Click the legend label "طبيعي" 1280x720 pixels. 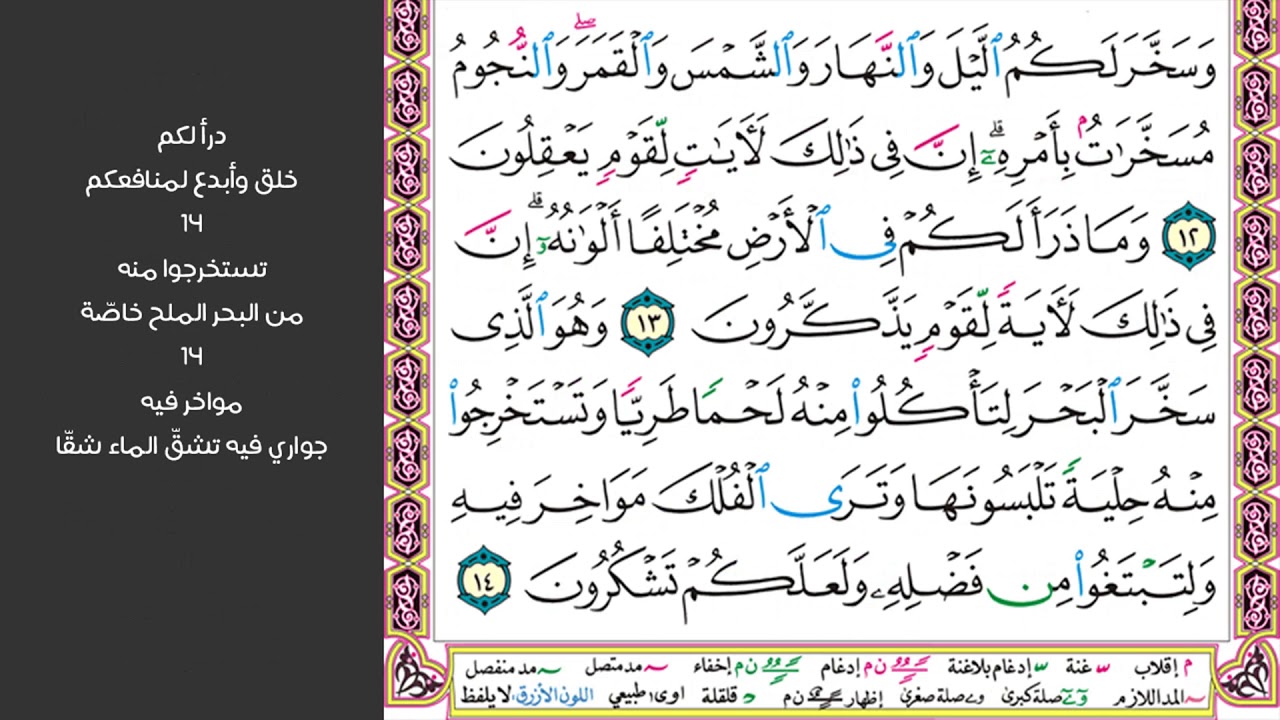click(x=626, y=697)
